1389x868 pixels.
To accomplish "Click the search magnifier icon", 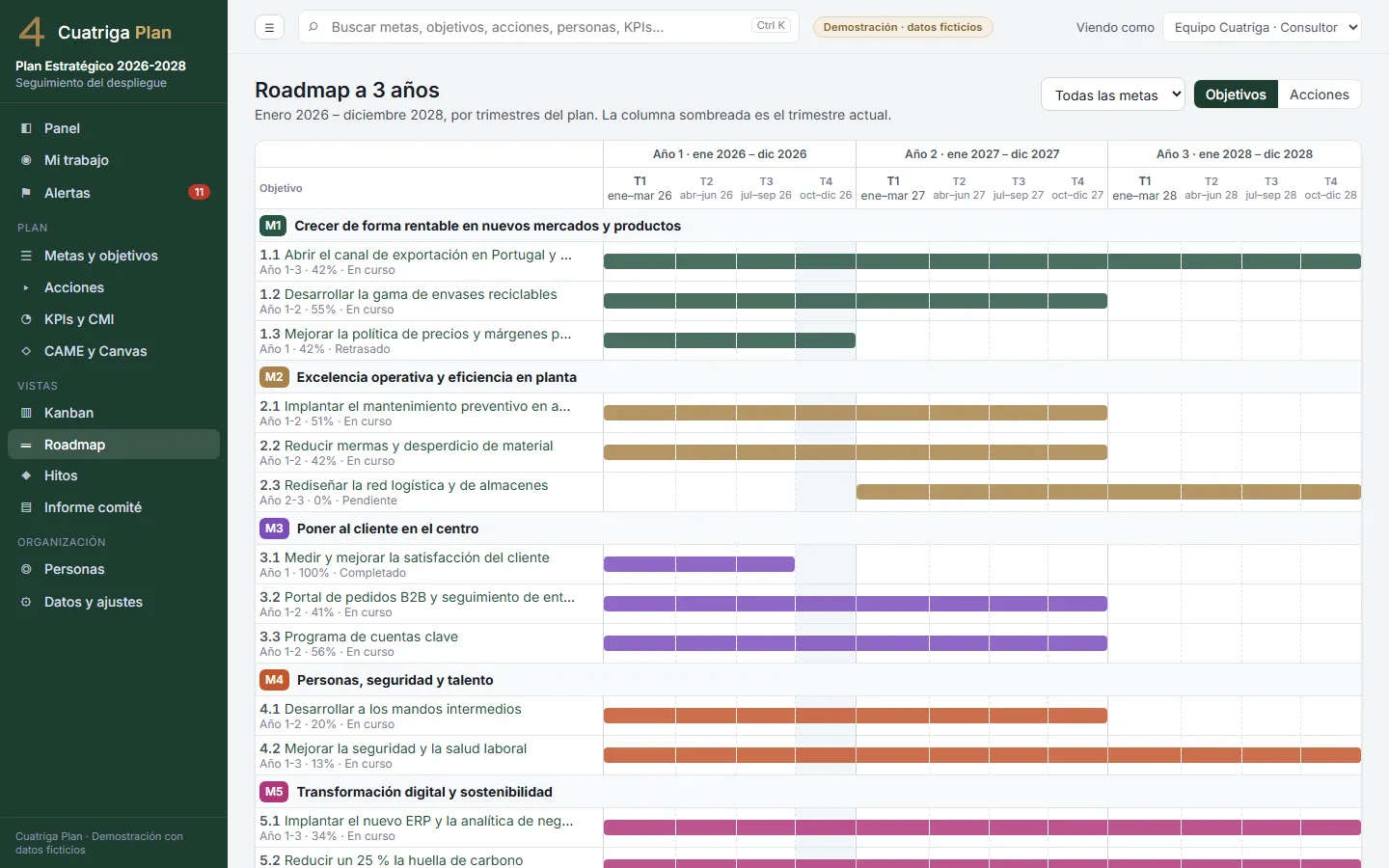I will tap(313, 27).
